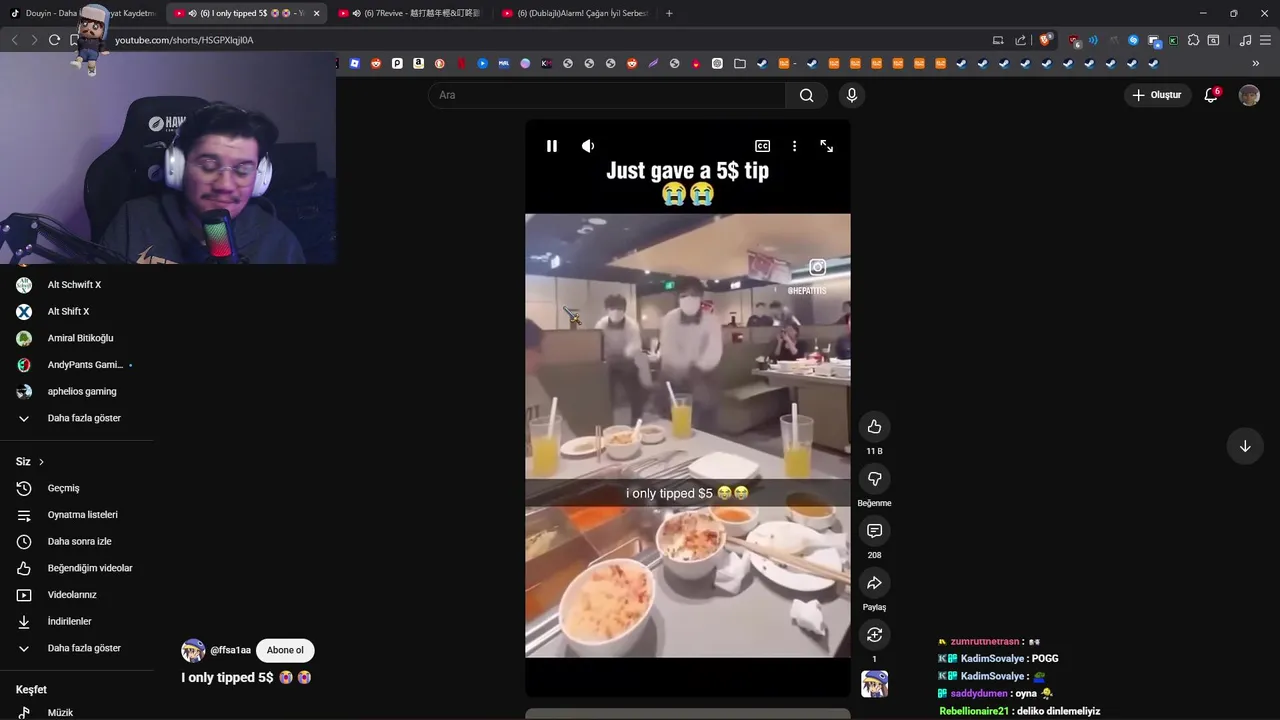Expand subscriptions with Daha fazla göster

tap(77, 418)
